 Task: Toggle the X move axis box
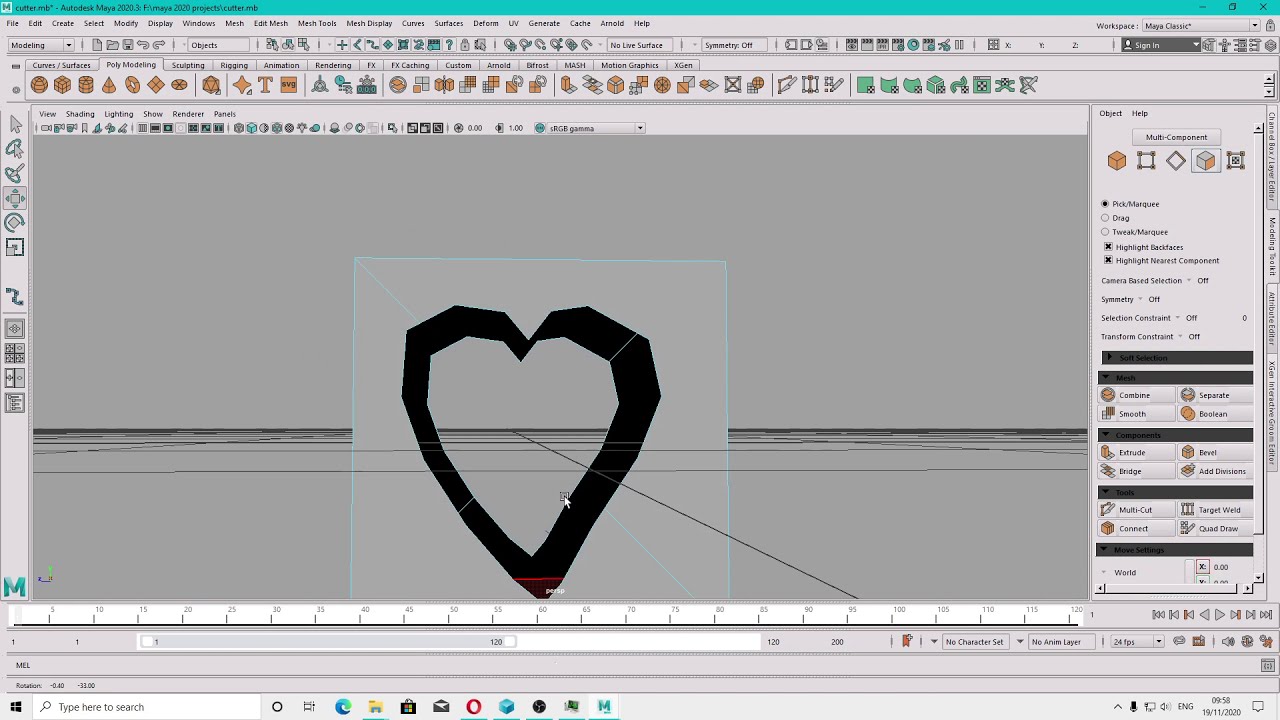pos(1203,567)
